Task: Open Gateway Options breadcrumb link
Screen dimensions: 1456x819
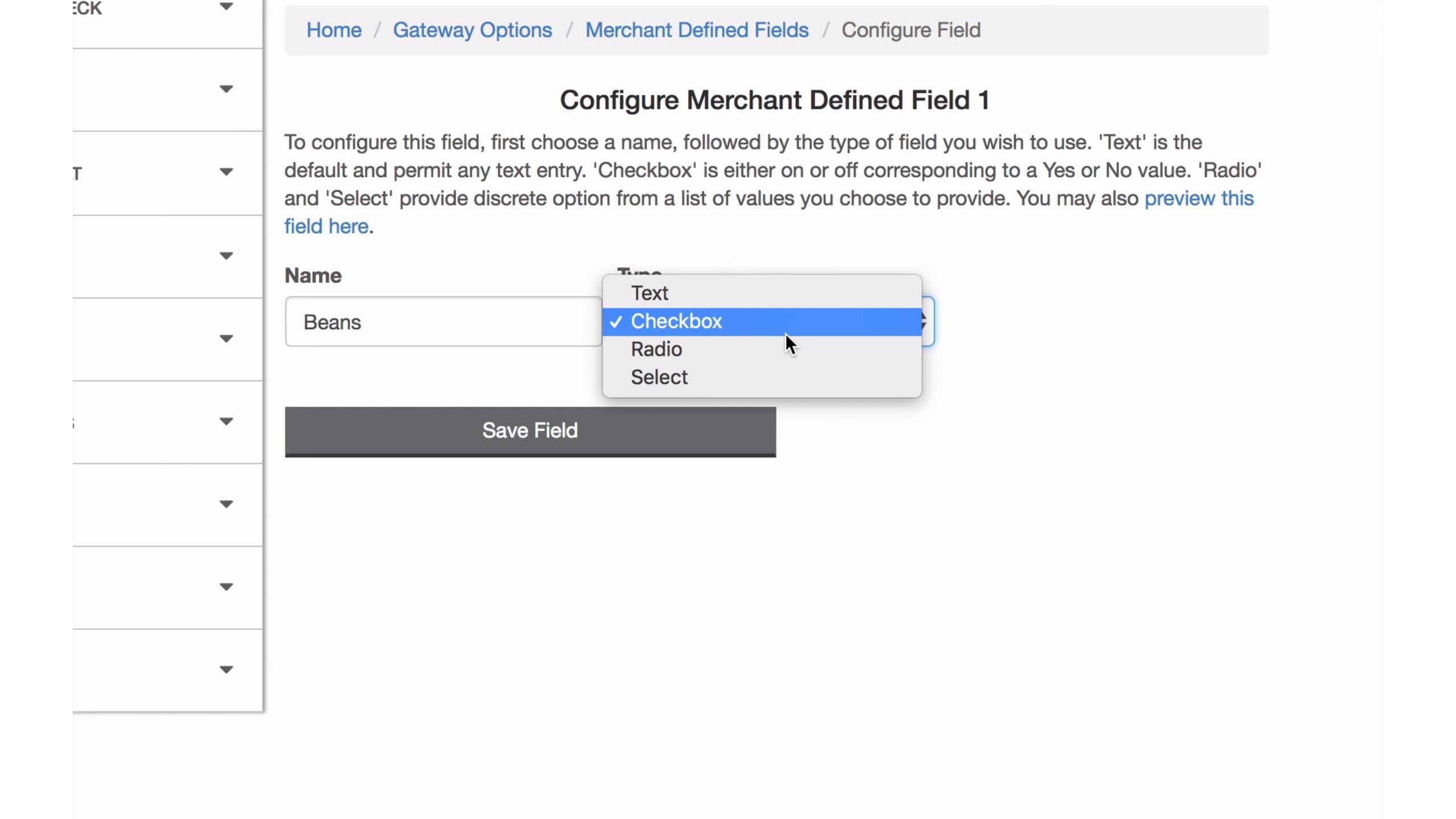Action: [x=472, y=30]
